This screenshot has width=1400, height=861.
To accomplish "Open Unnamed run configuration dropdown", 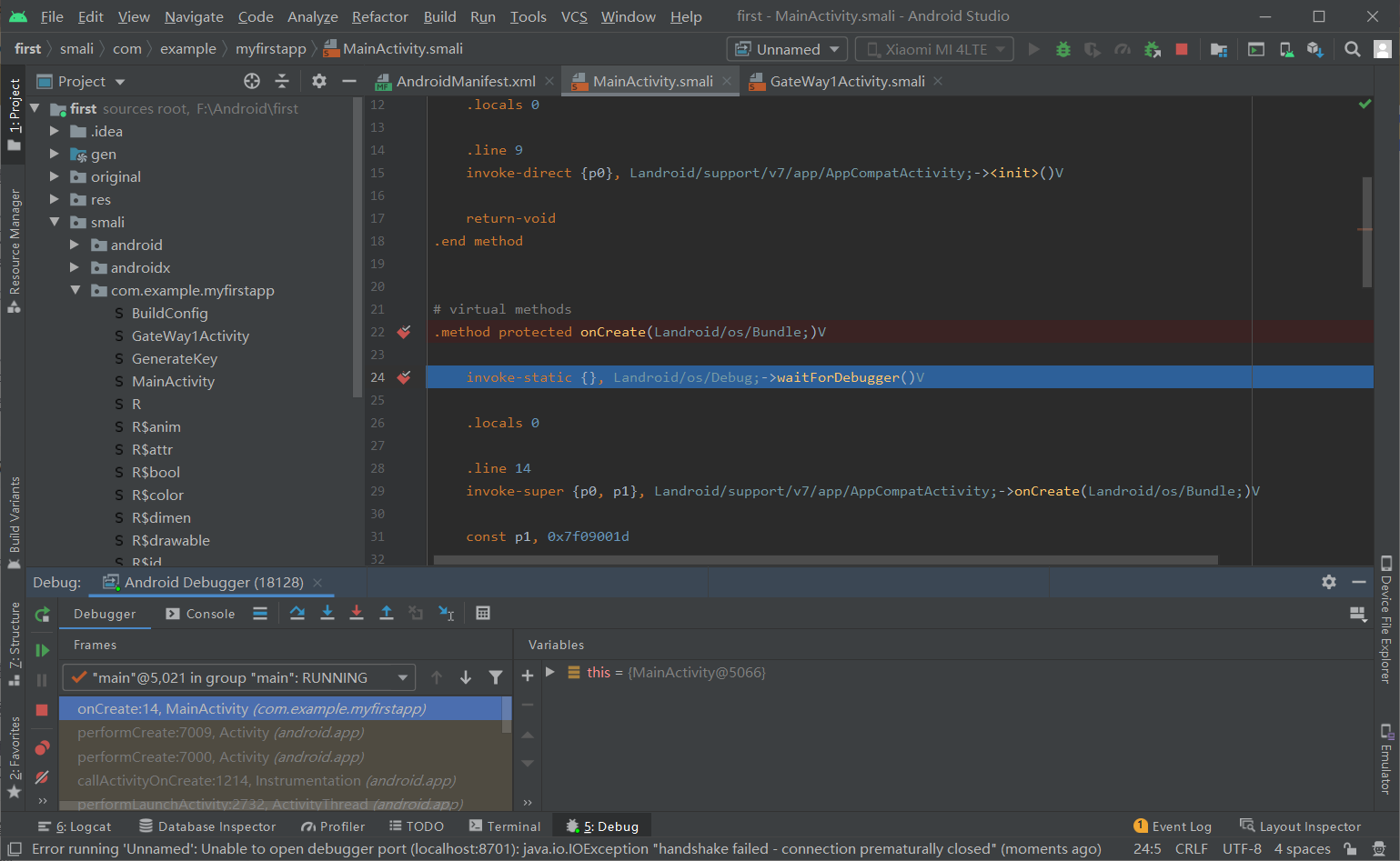I will (787, 49).
